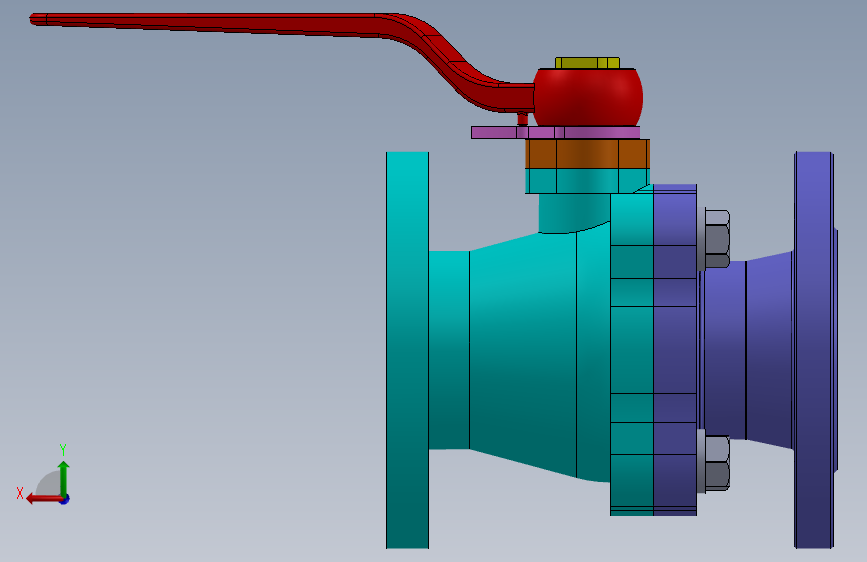Click the green Y axis arrow of the triad

click(x=64, y=478)
